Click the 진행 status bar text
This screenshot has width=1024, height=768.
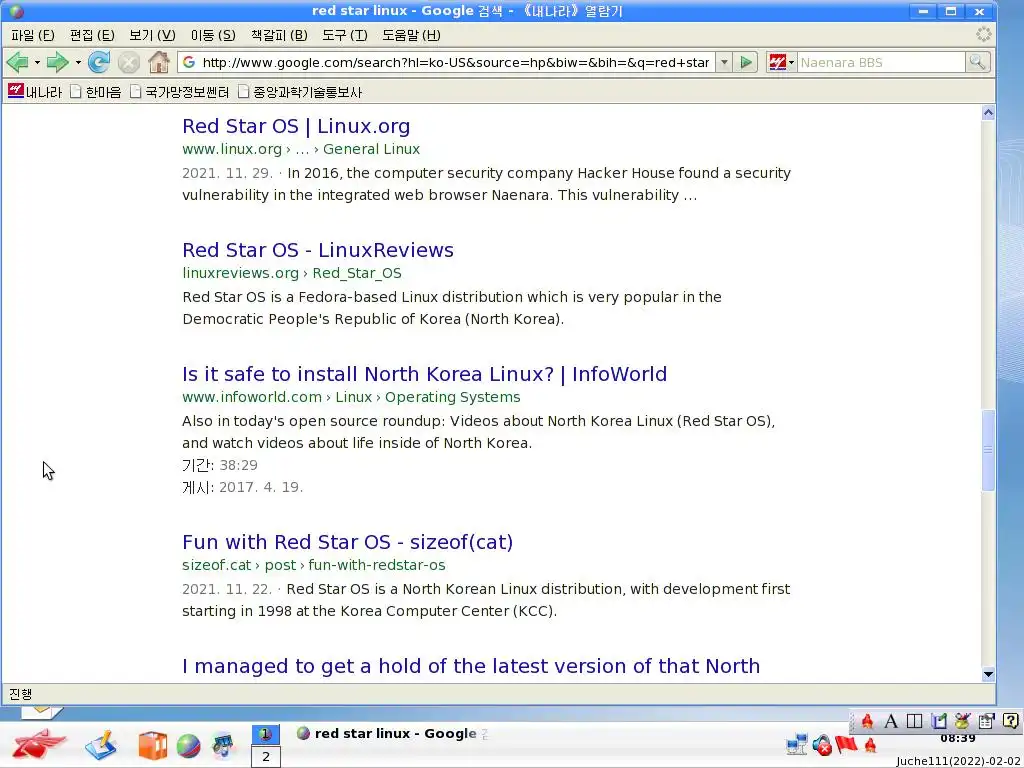click(x=20, y=694)
